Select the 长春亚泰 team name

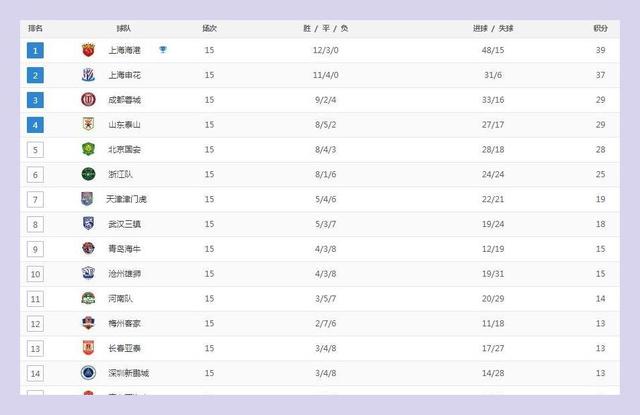[x=124, y=348]
